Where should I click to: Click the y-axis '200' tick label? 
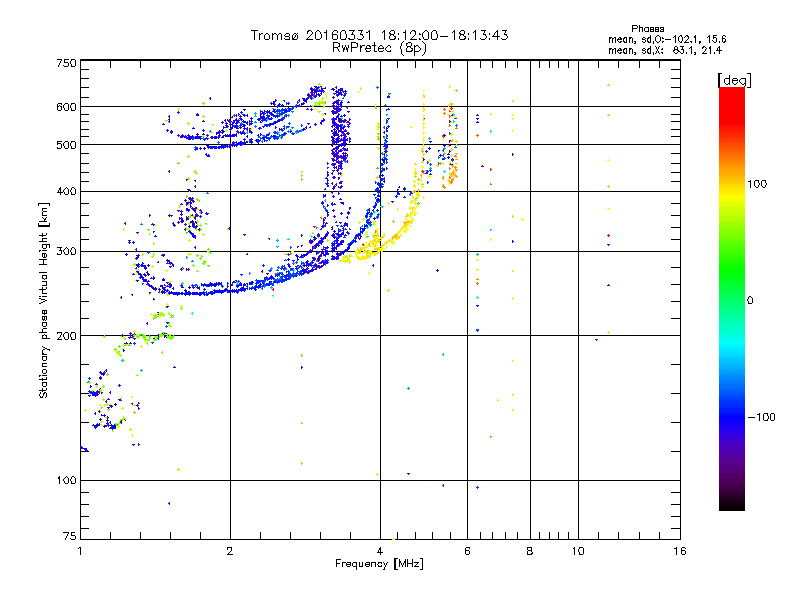pyautogui.click(x=66, y=336)
